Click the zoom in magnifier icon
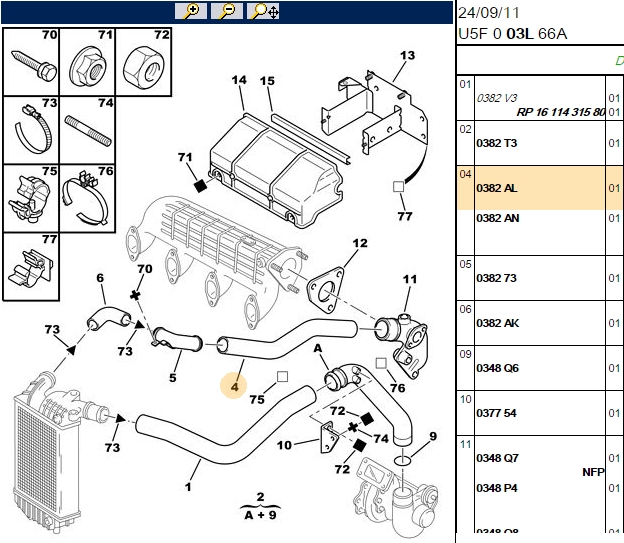Viewport: 624px width, 543px height. [191, 11]
